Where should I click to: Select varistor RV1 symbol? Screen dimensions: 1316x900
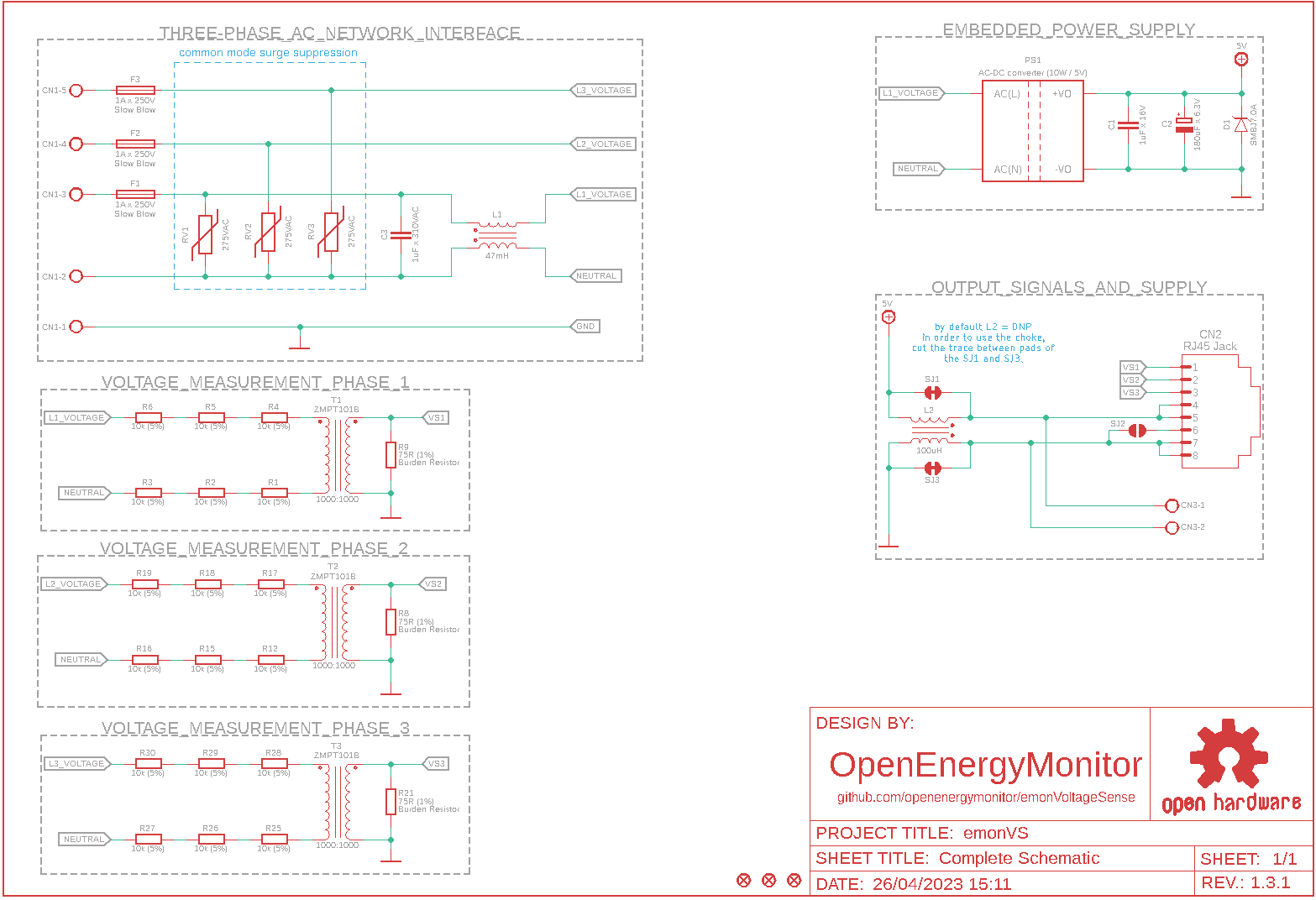[206, 233]
